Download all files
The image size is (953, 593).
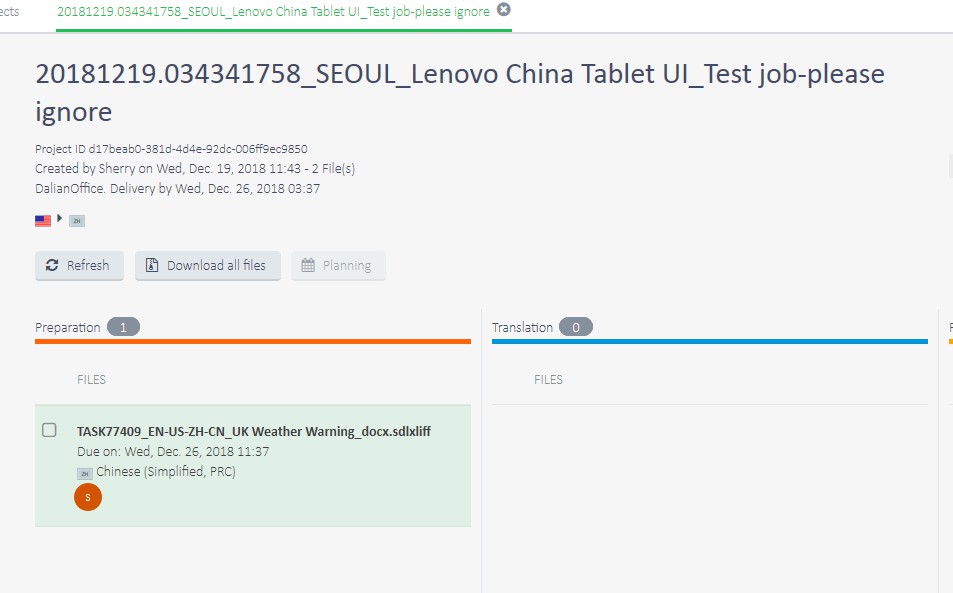point(208,266)
